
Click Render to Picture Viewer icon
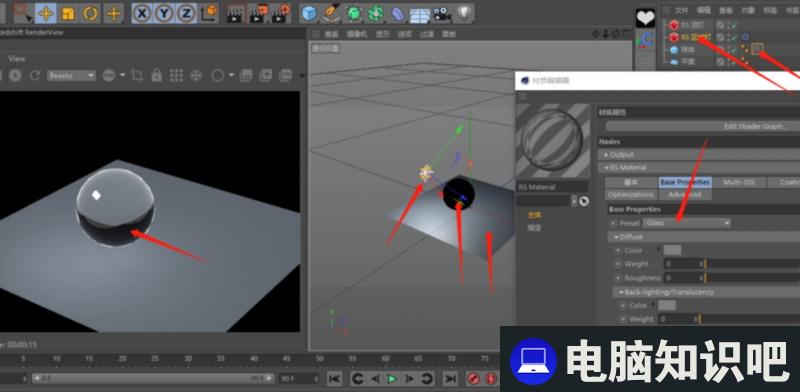tap(258, 14)
